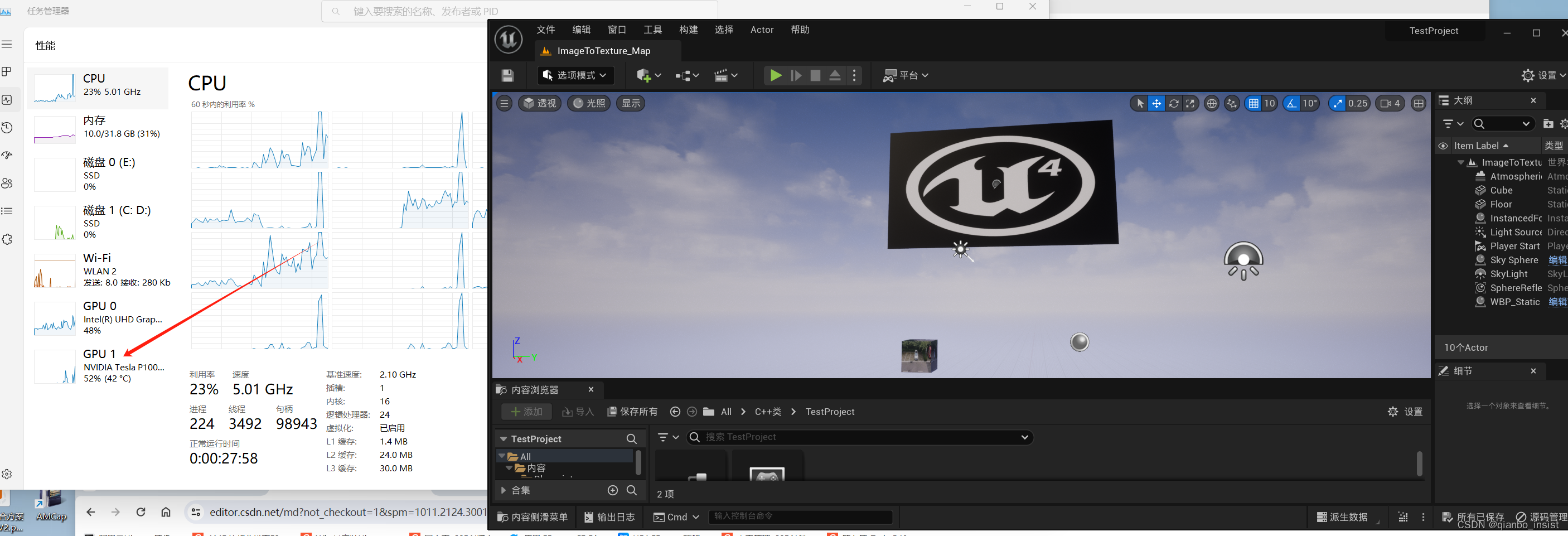Open the blueprints toolbar dropdown
Image resolution: width=1568 pixels, height=536 pixels.
tap(686, 75)
